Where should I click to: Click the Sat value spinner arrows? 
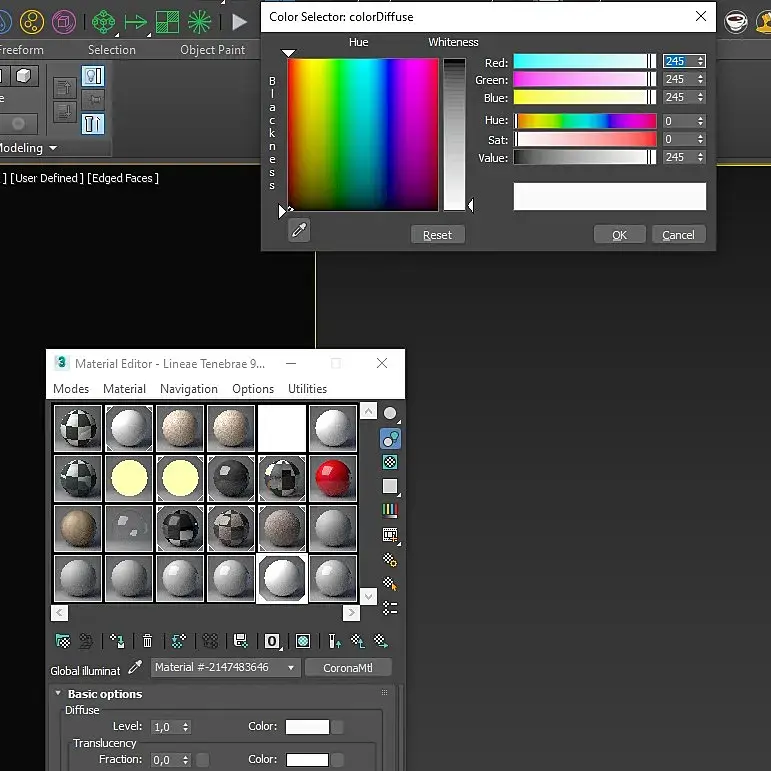click(x=700, y=139)
